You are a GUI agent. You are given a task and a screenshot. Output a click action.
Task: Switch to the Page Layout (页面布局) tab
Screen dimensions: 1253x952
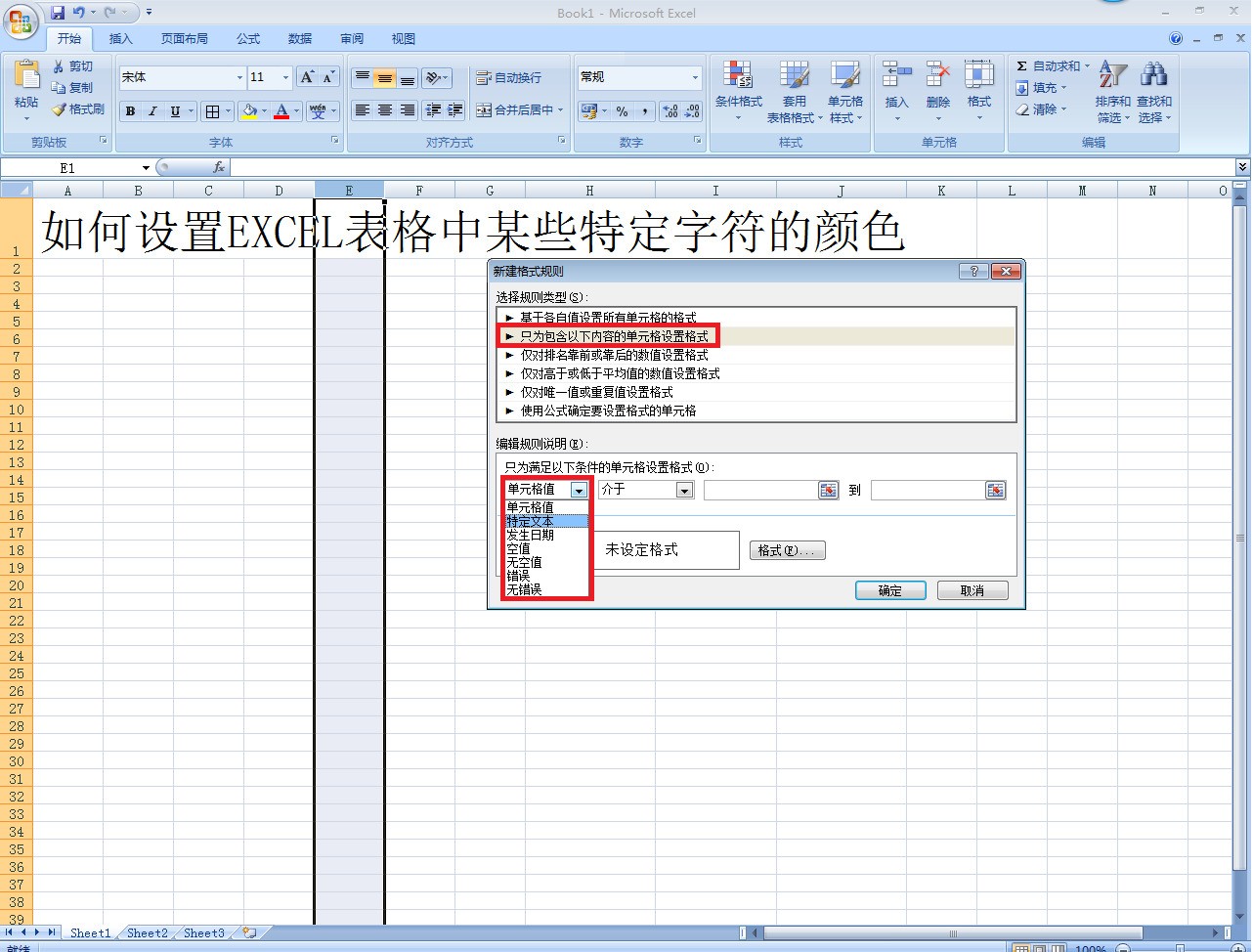click(x=185, y=39)
